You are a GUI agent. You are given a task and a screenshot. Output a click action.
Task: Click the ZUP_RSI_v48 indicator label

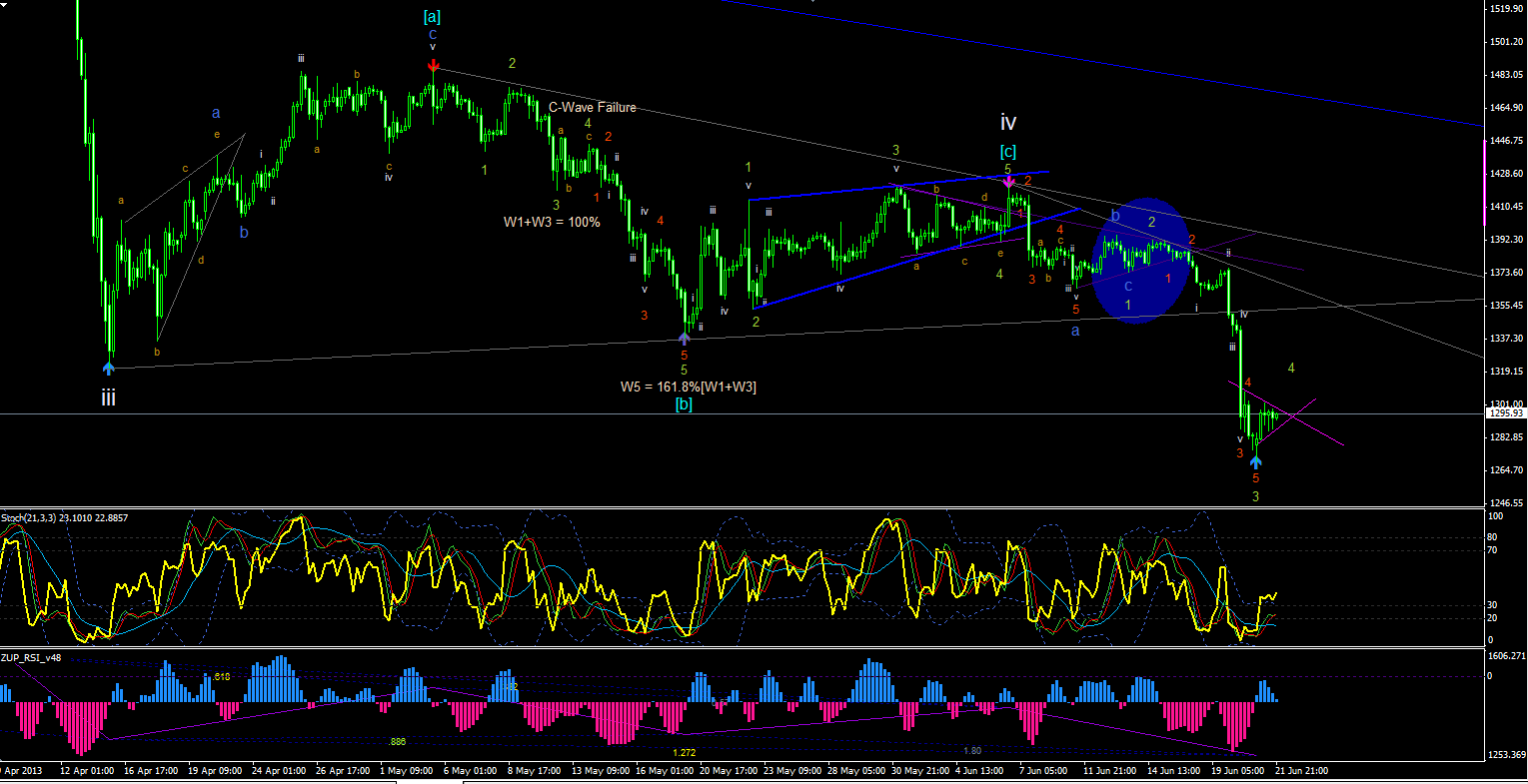point(31,657)
